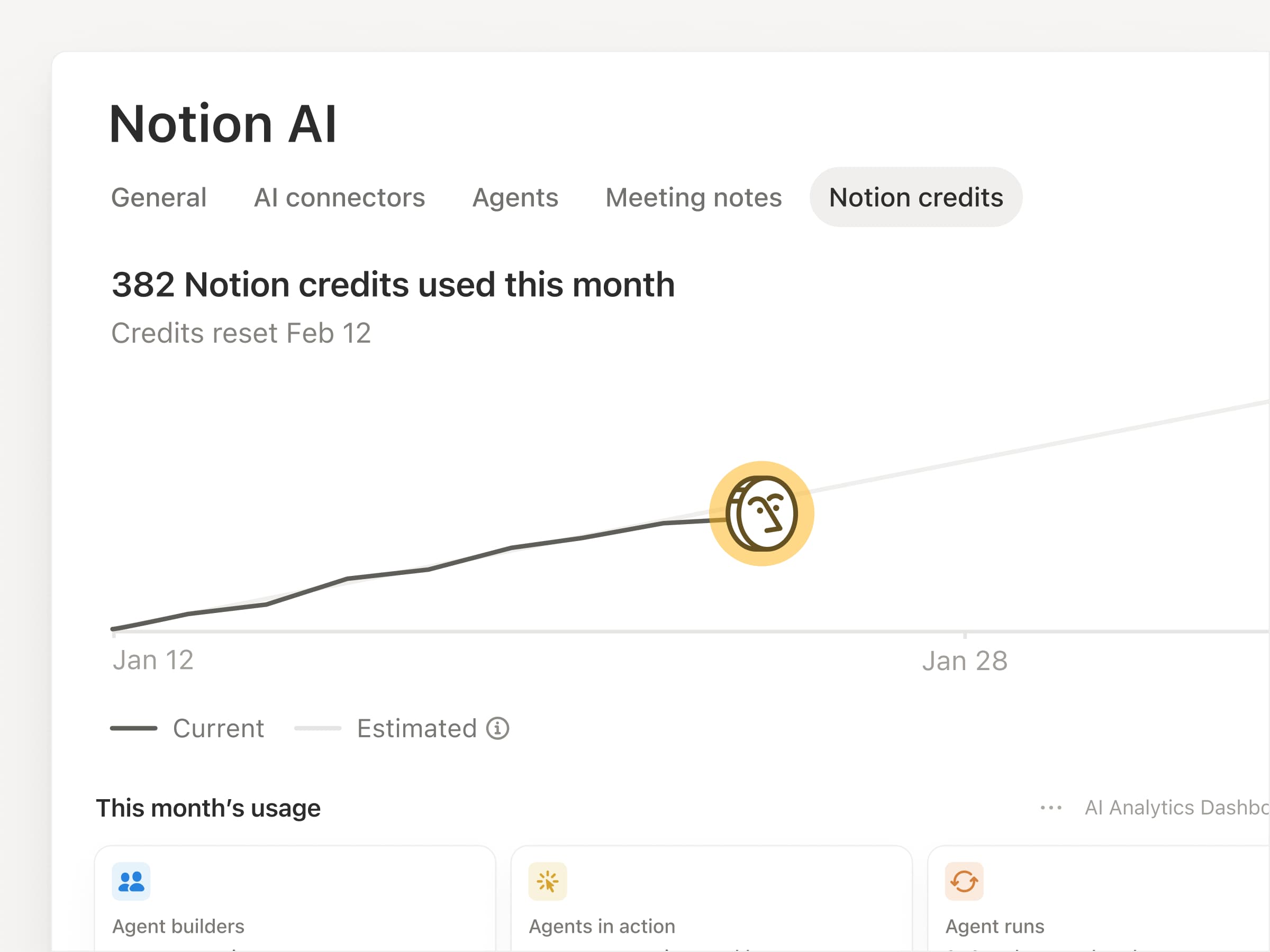Viewport: 1270px width, 952px height.
Task: Click the Notion coin marker on chart
Action: [x=761, y=514]
